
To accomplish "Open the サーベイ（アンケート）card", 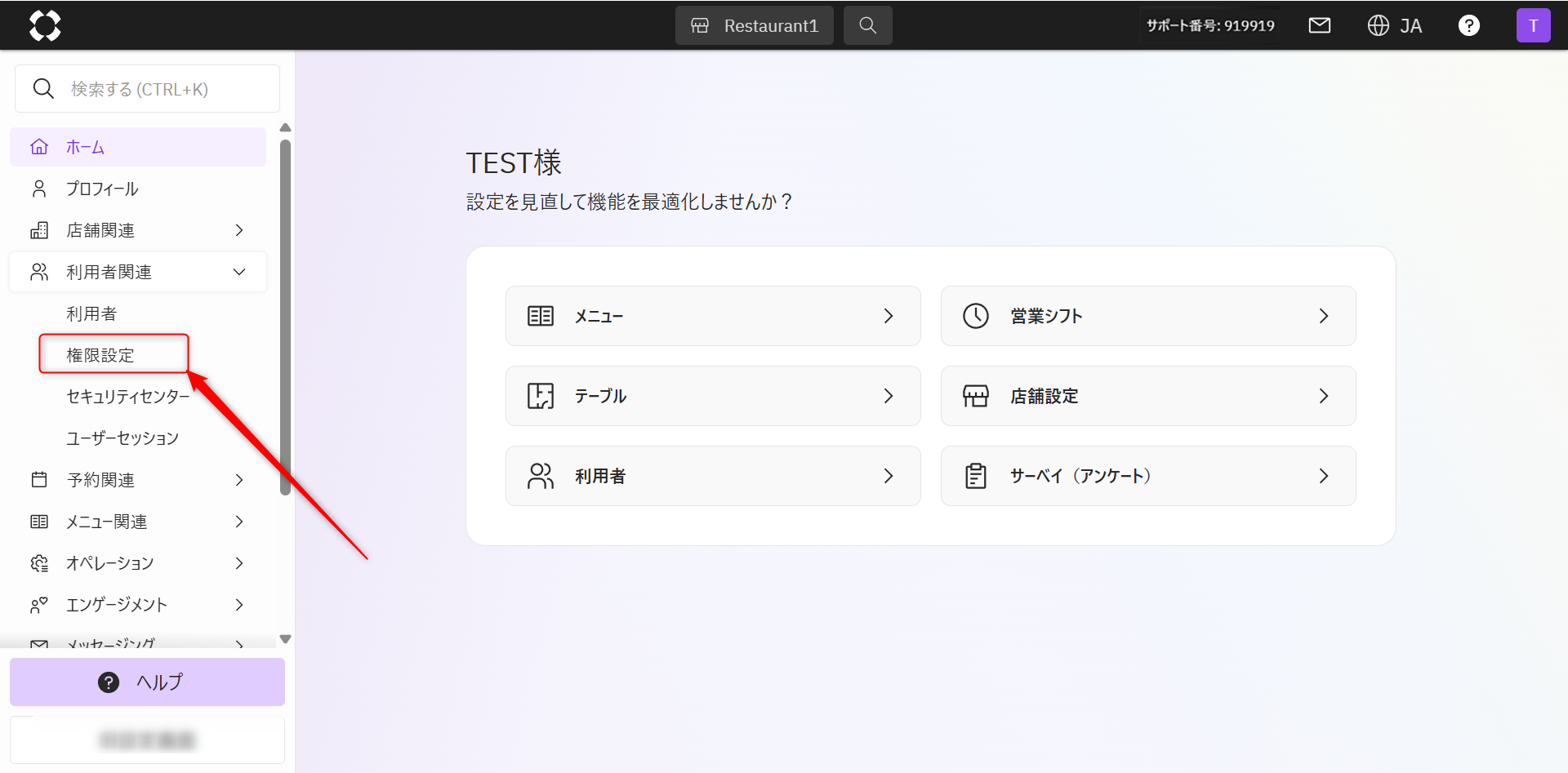I will point(1148,476).
